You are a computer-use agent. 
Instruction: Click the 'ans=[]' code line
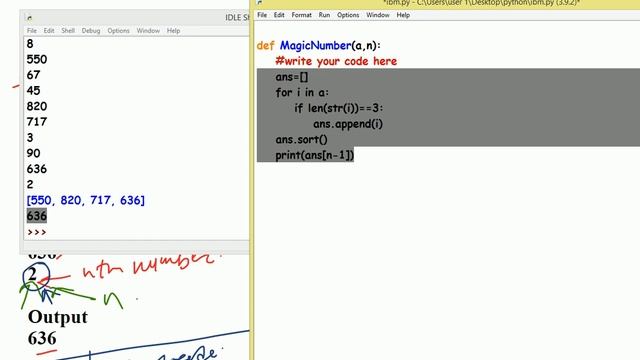click(292, 77)
